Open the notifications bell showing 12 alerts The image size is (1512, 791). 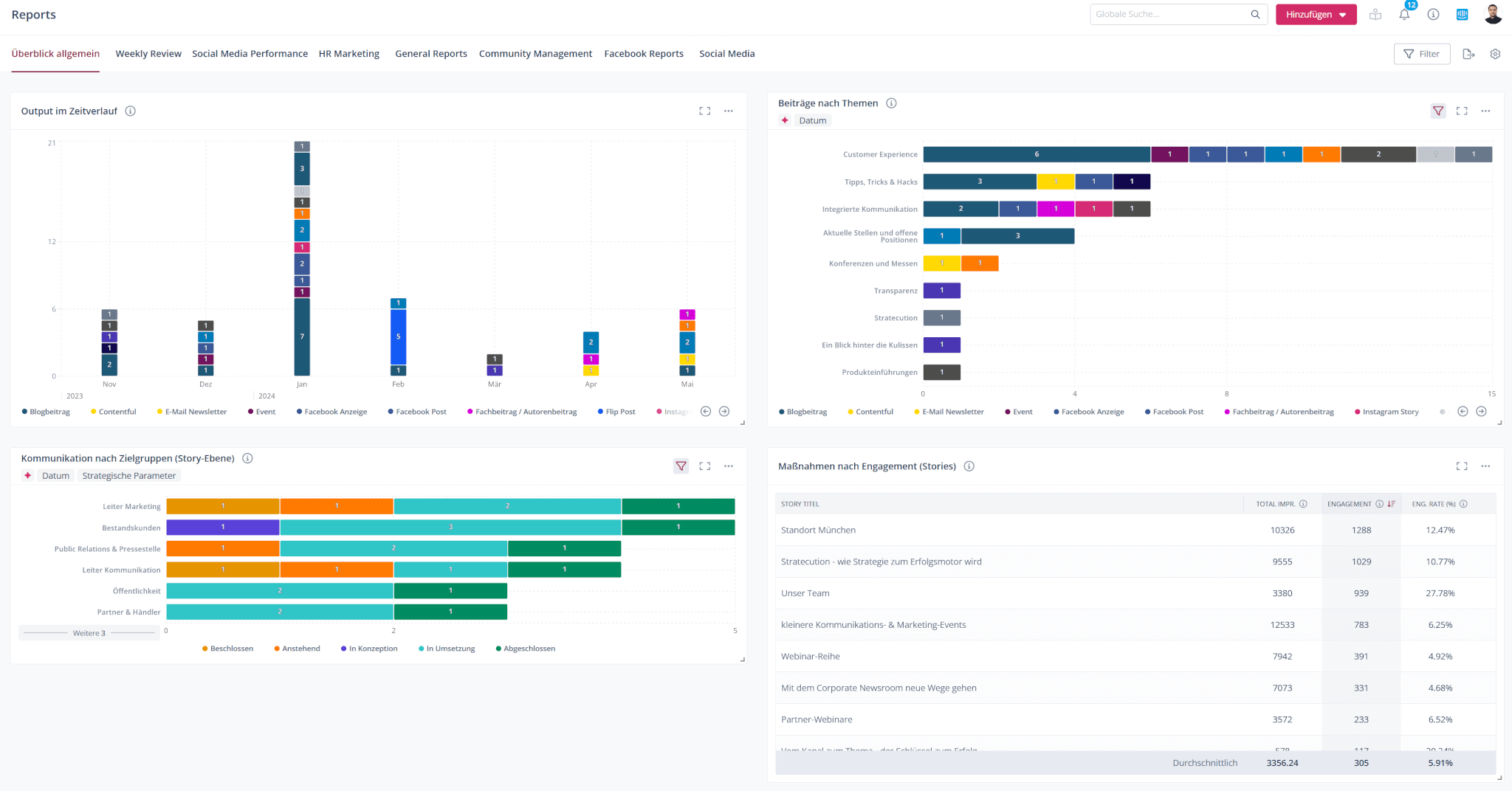1403,14
